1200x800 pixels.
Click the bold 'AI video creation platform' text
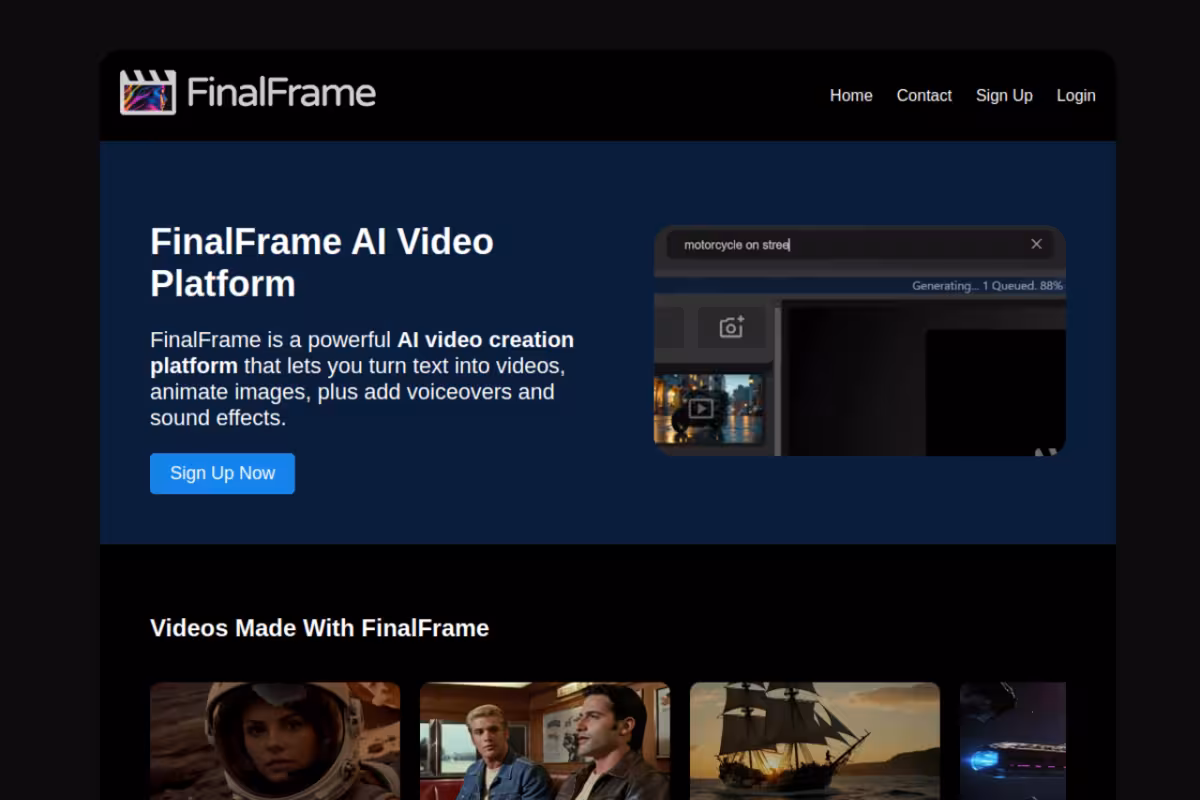(362, 352)
